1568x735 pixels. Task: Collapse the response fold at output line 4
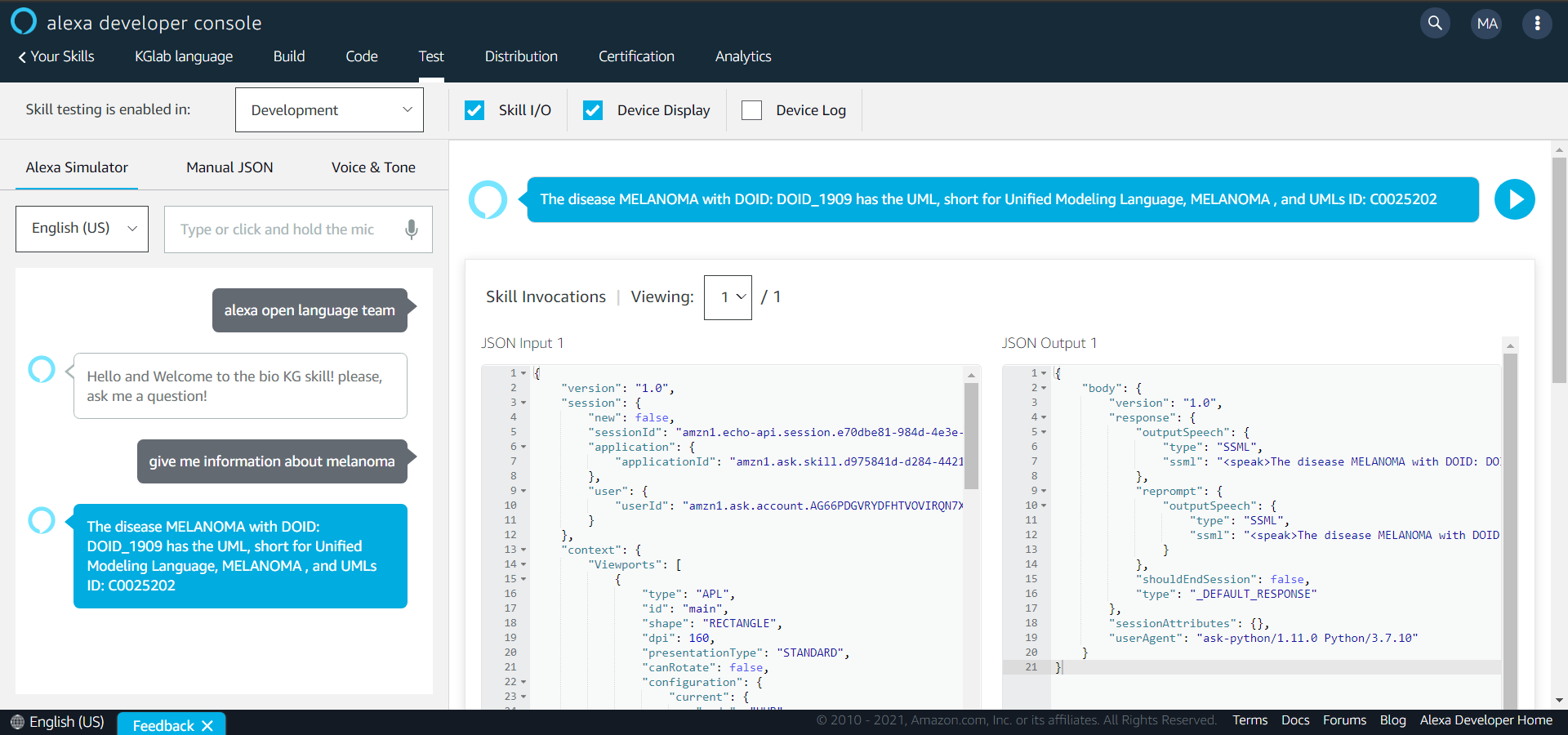pos(1044,417)
